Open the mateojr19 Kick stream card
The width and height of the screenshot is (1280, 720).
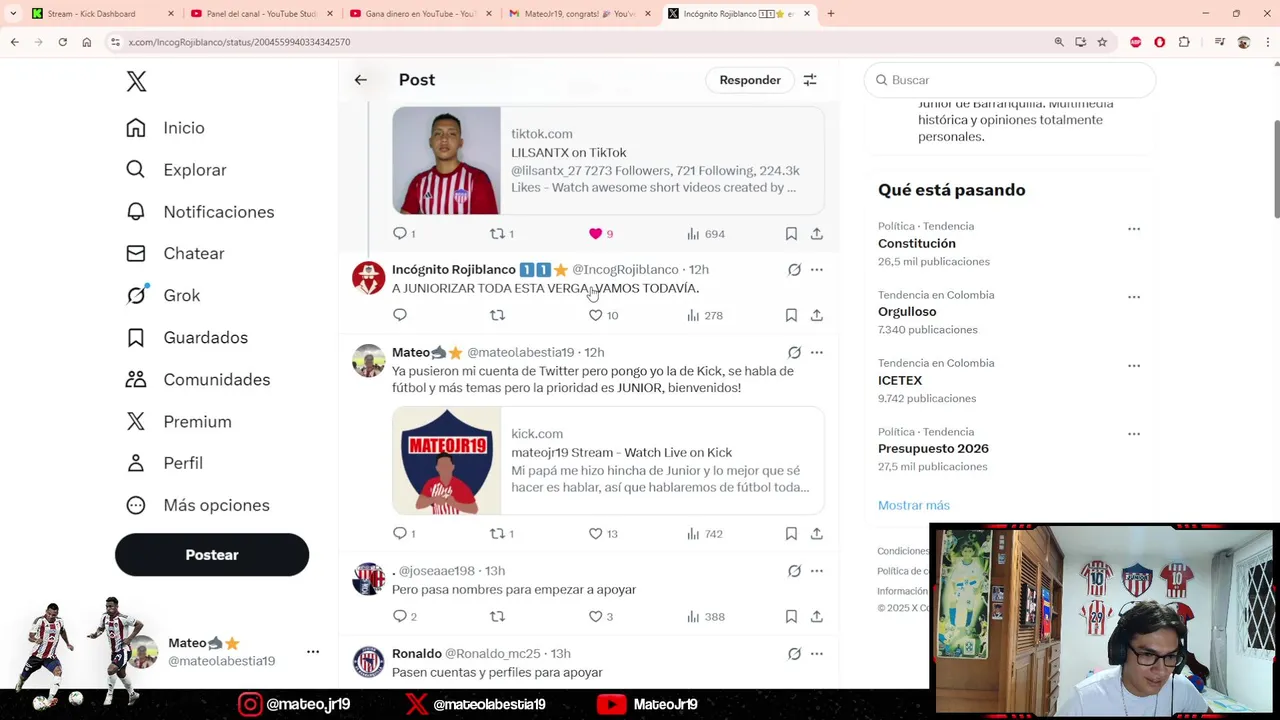pyautogui.click(x=608, y=460)
